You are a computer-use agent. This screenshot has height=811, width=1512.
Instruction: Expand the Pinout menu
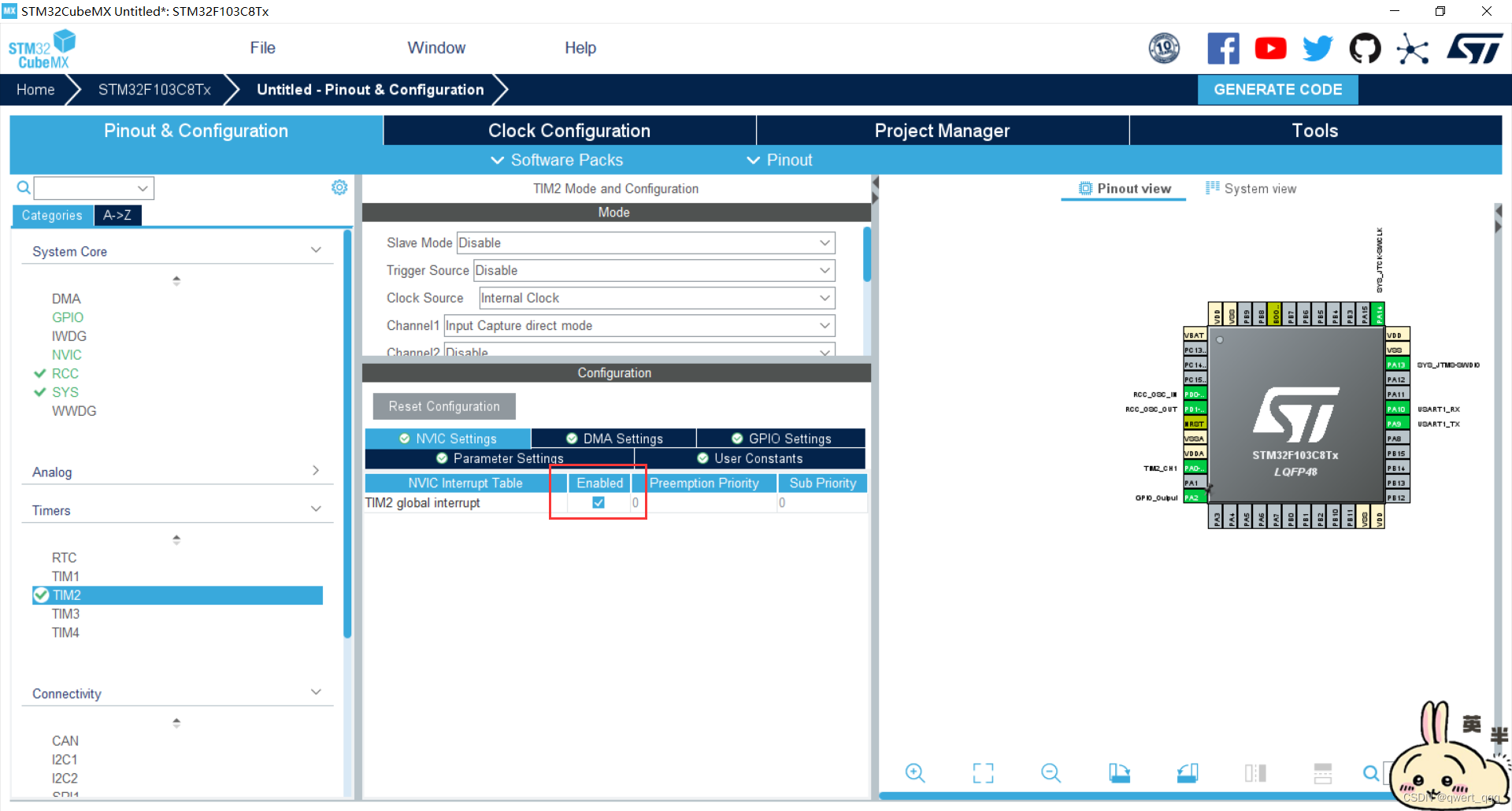(779, 160)
